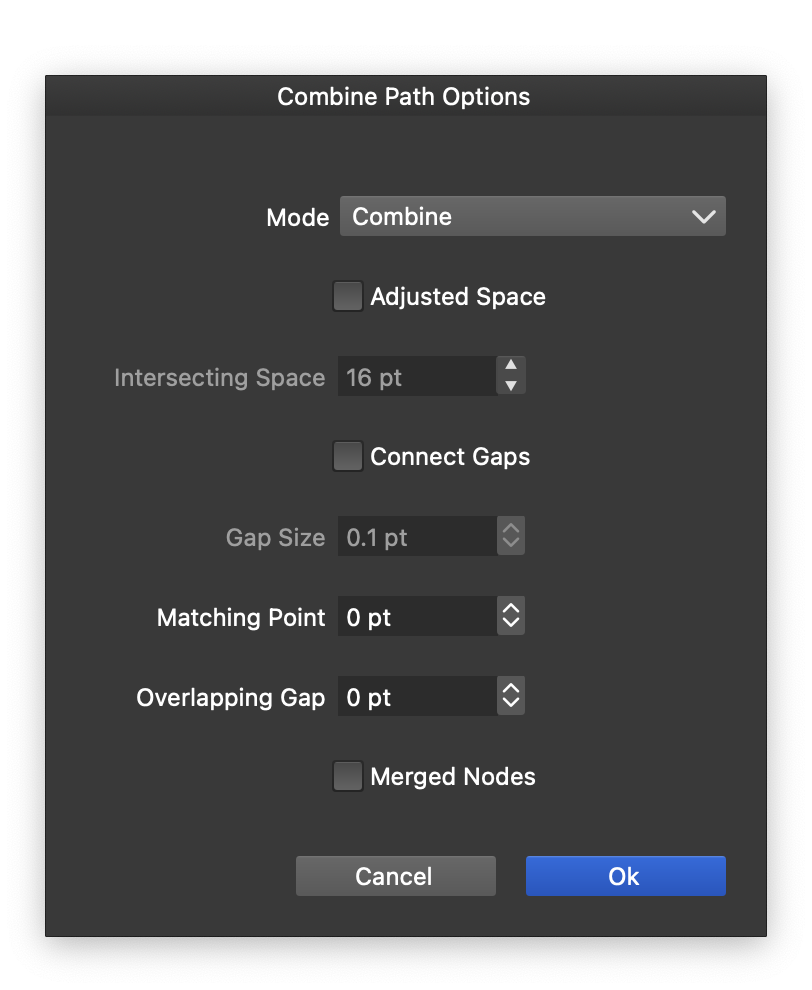Focus the Matching Point input field
This screenshot has width=812, height=990.
416,617
